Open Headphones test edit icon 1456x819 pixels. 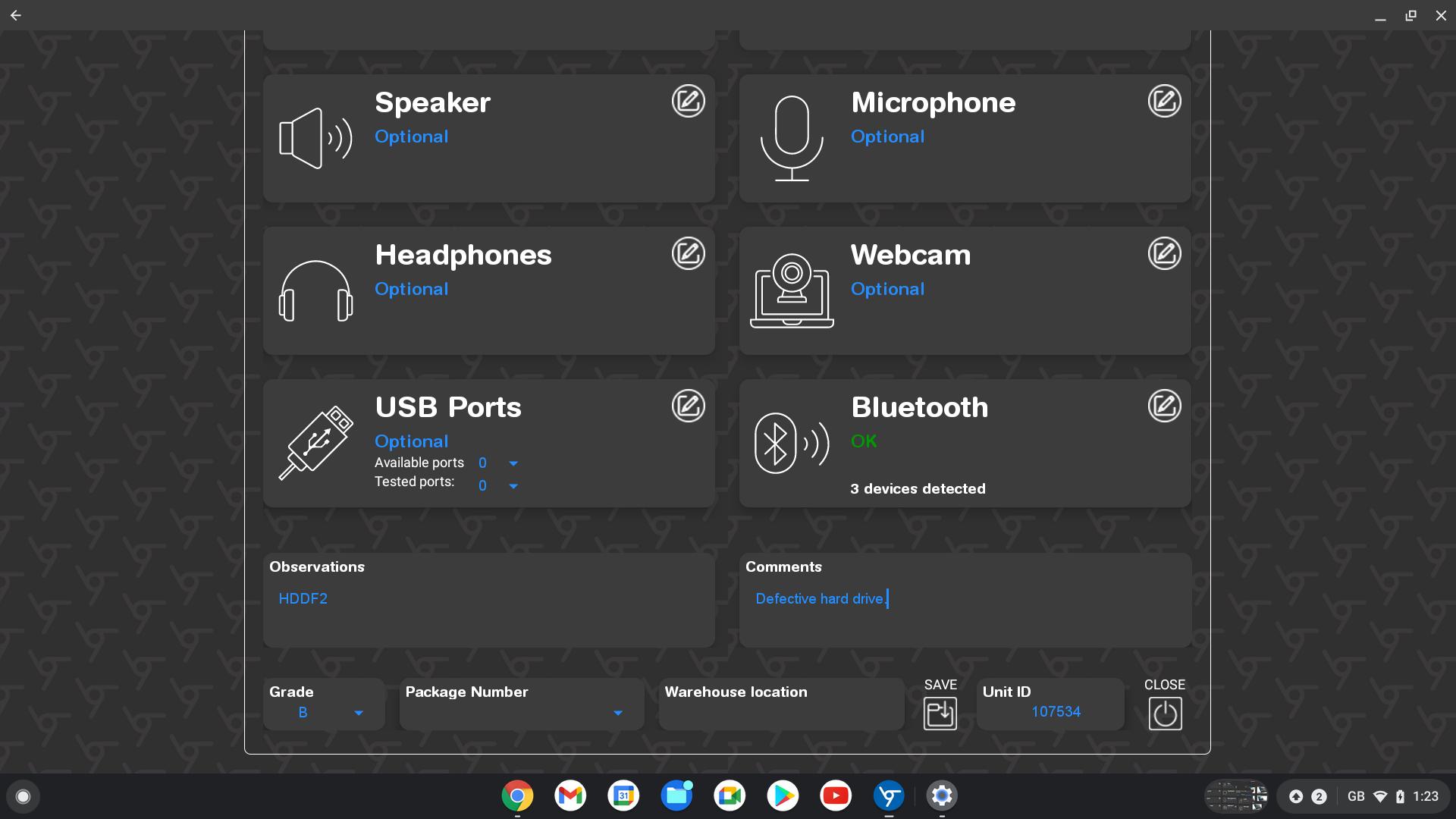tap(688, 253)
